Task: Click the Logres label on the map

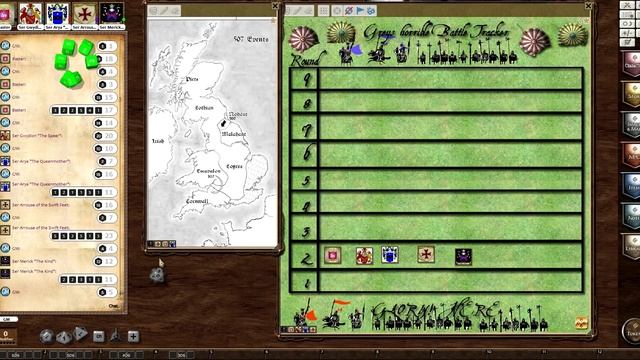Action: 234,167
